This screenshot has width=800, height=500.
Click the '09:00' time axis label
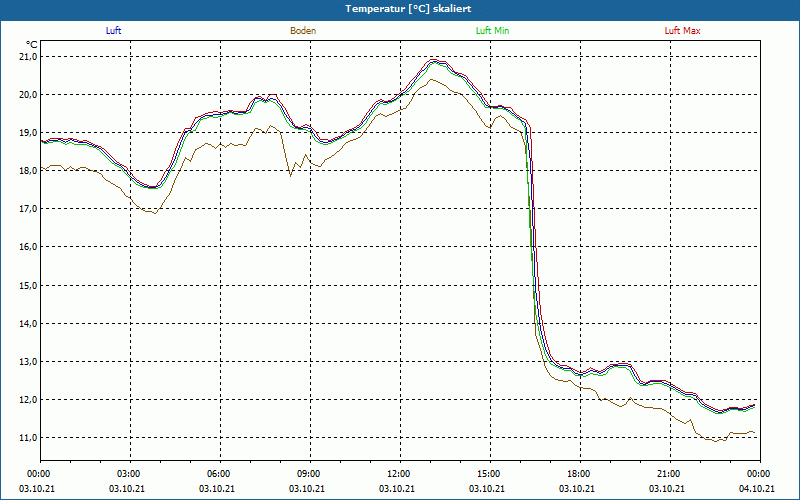click(x=308, y=474)
